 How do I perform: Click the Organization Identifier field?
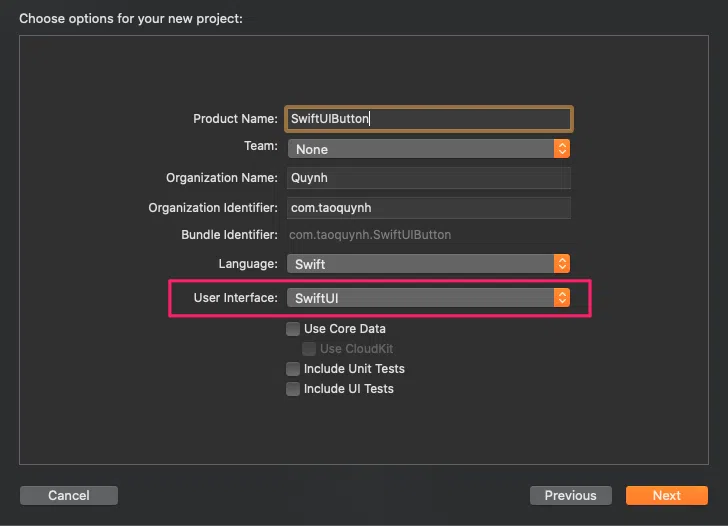(429, 208)
